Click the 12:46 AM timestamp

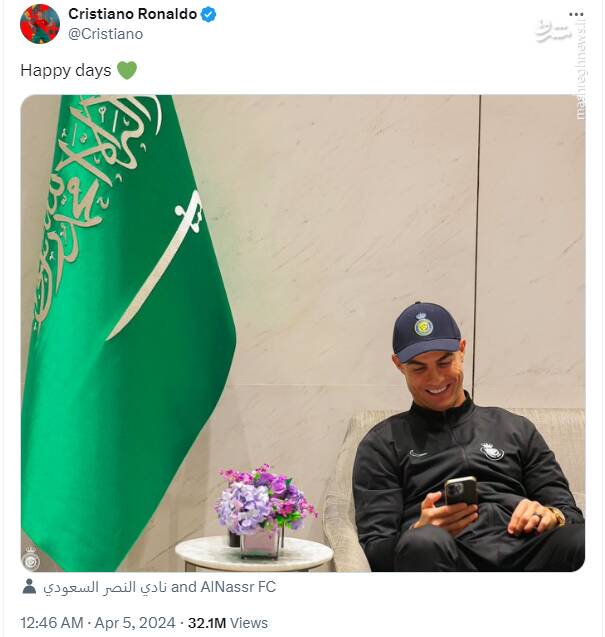[52, 623]
